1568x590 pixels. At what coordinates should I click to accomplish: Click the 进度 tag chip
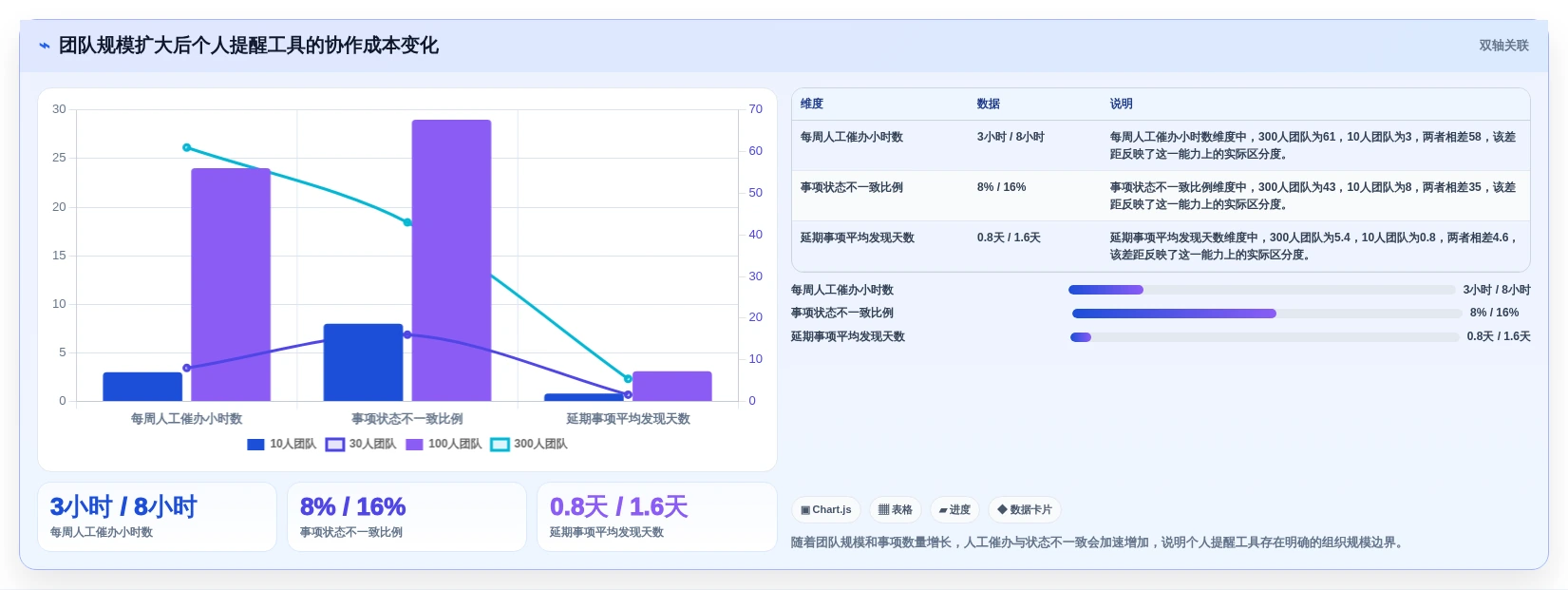click(954, 510)
